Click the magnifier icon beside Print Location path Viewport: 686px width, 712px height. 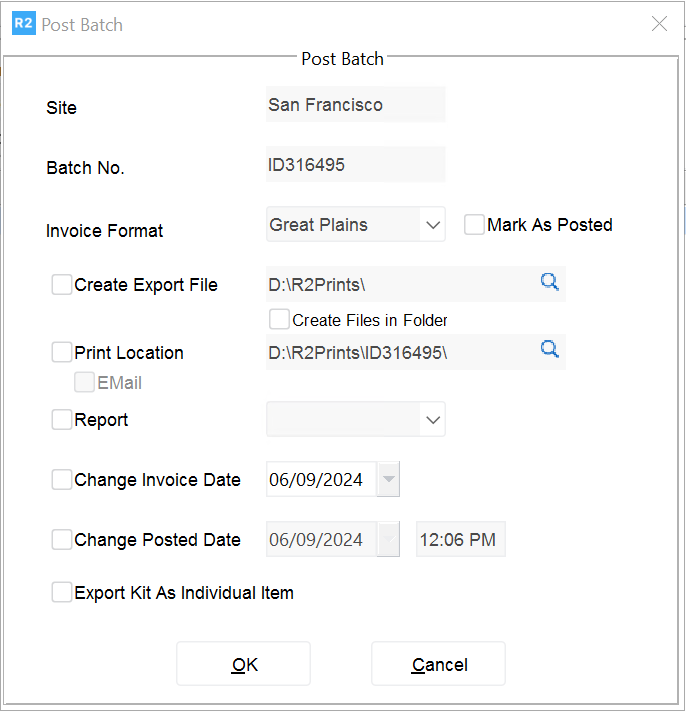pos(549,349)
